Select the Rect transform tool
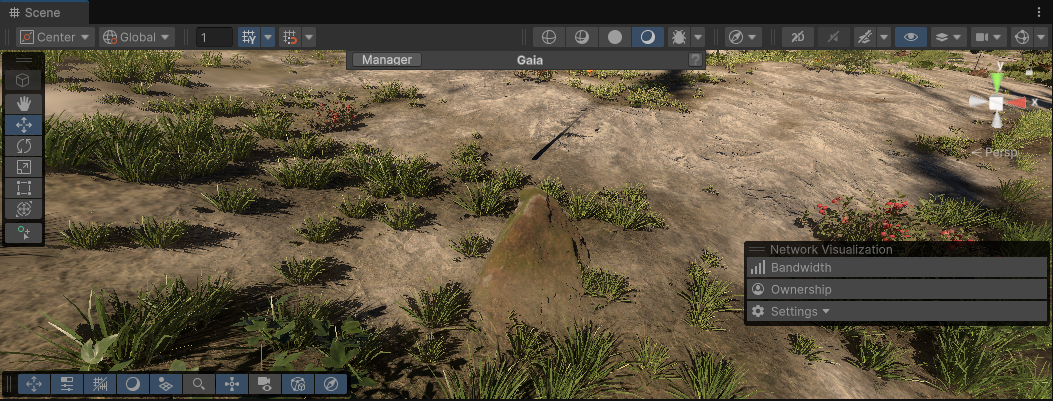The image size is (1053, 401). click(x=23, y=188)
